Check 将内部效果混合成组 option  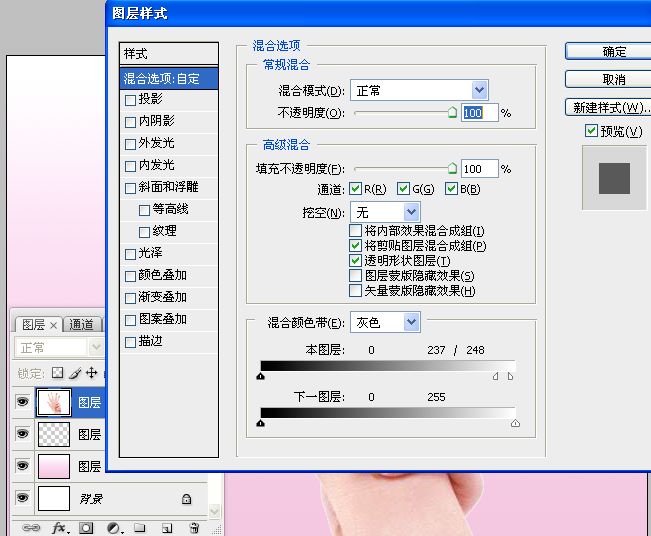pos(355,230)
